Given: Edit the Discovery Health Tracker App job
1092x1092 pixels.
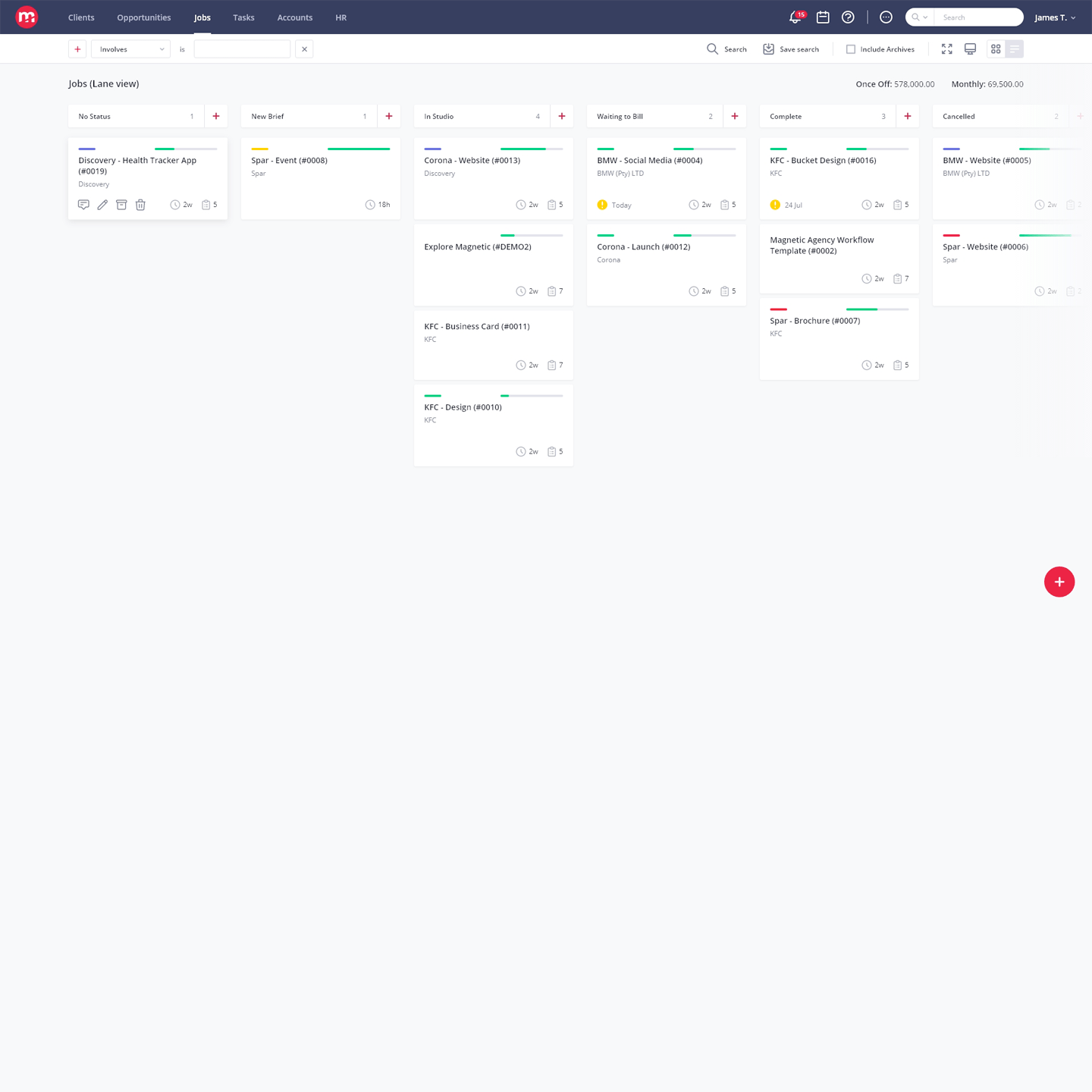Looking at the screenshot, I should click(102, 205).
